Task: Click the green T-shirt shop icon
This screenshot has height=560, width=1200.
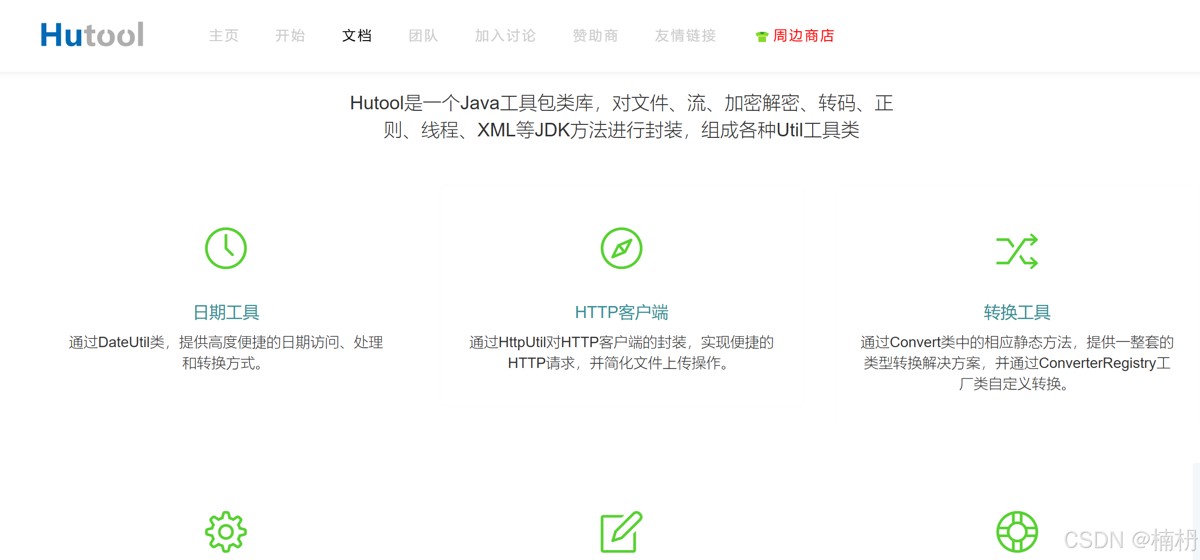Action: point(762,36)
